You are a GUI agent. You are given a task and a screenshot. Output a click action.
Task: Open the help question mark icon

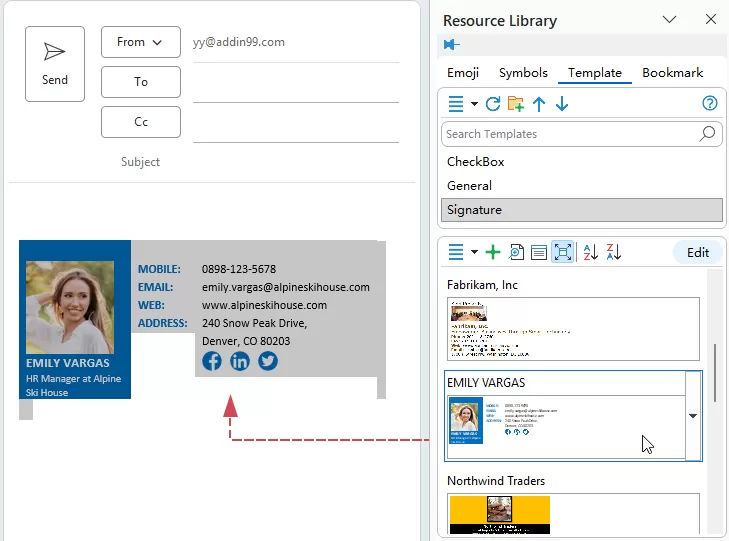tap(710, 104)
